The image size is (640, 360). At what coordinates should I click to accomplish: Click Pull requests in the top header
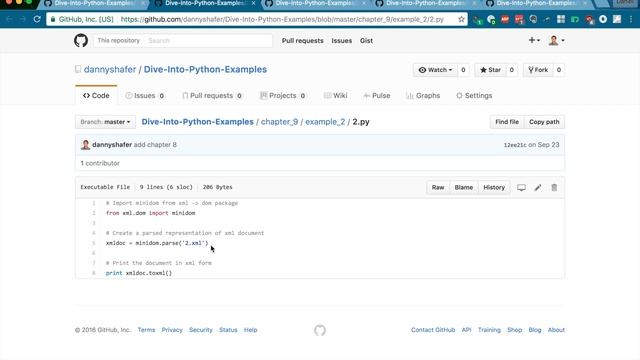pos(302,40)
